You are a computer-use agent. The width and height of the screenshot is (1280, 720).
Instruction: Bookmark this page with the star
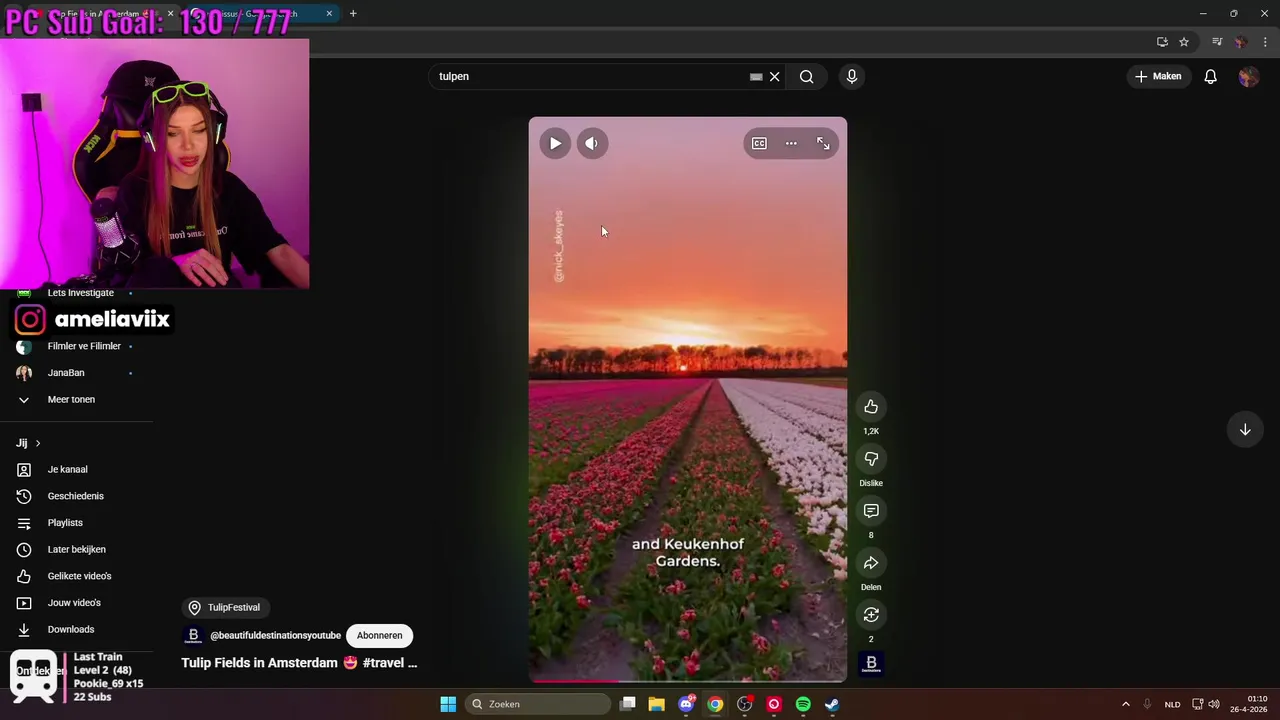[x=1184, y=42]
